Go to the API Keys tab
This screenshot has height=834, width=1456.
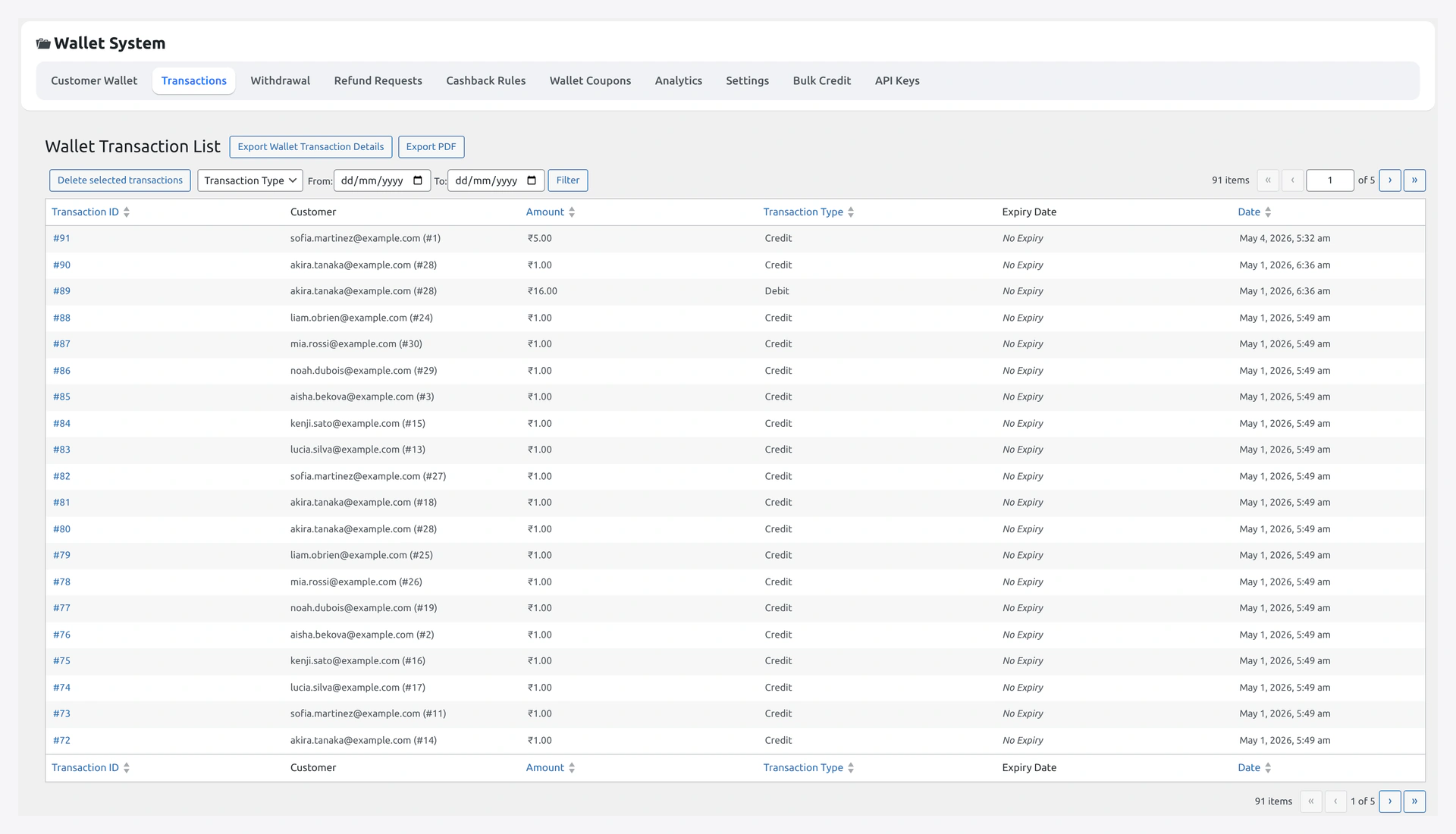(897, 81)
